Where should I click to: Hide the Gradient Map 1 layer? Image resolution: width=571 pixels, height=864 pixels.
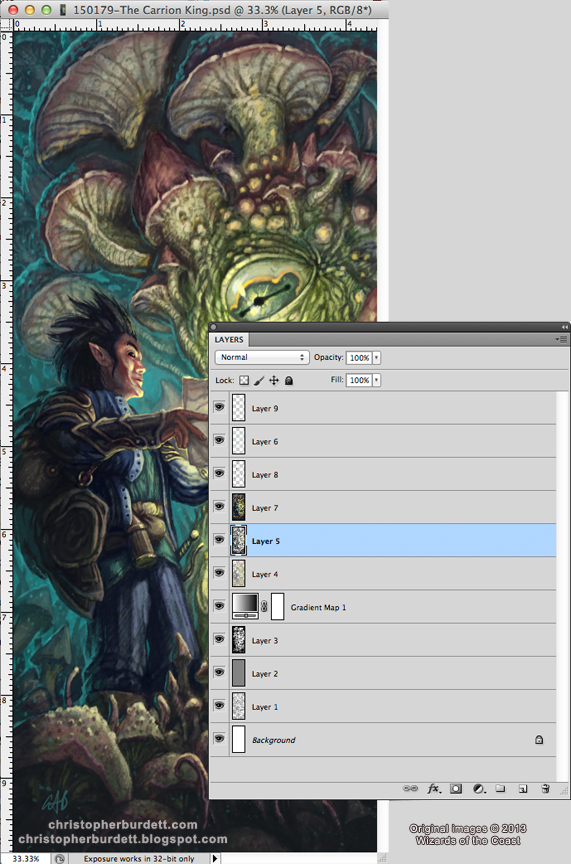[219, 606]
